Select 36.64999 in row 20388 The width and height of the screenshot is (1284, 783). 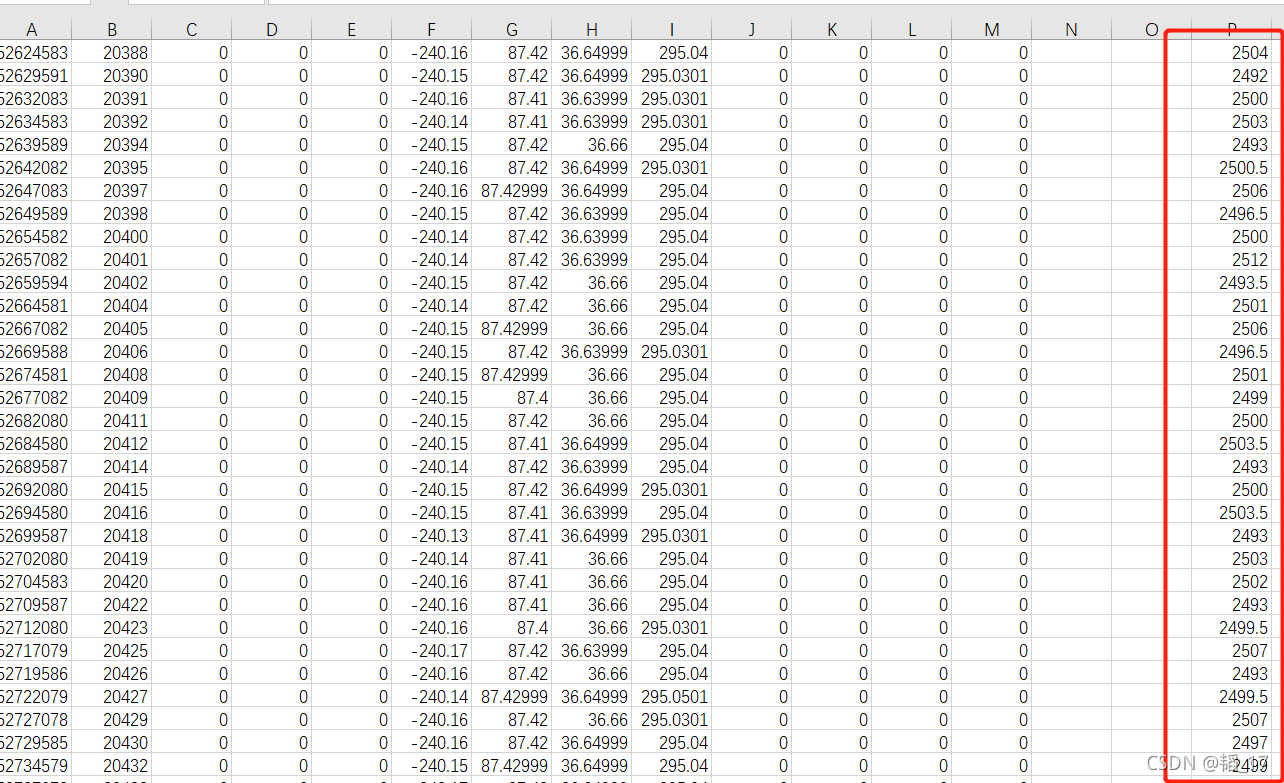pos(591,52)
